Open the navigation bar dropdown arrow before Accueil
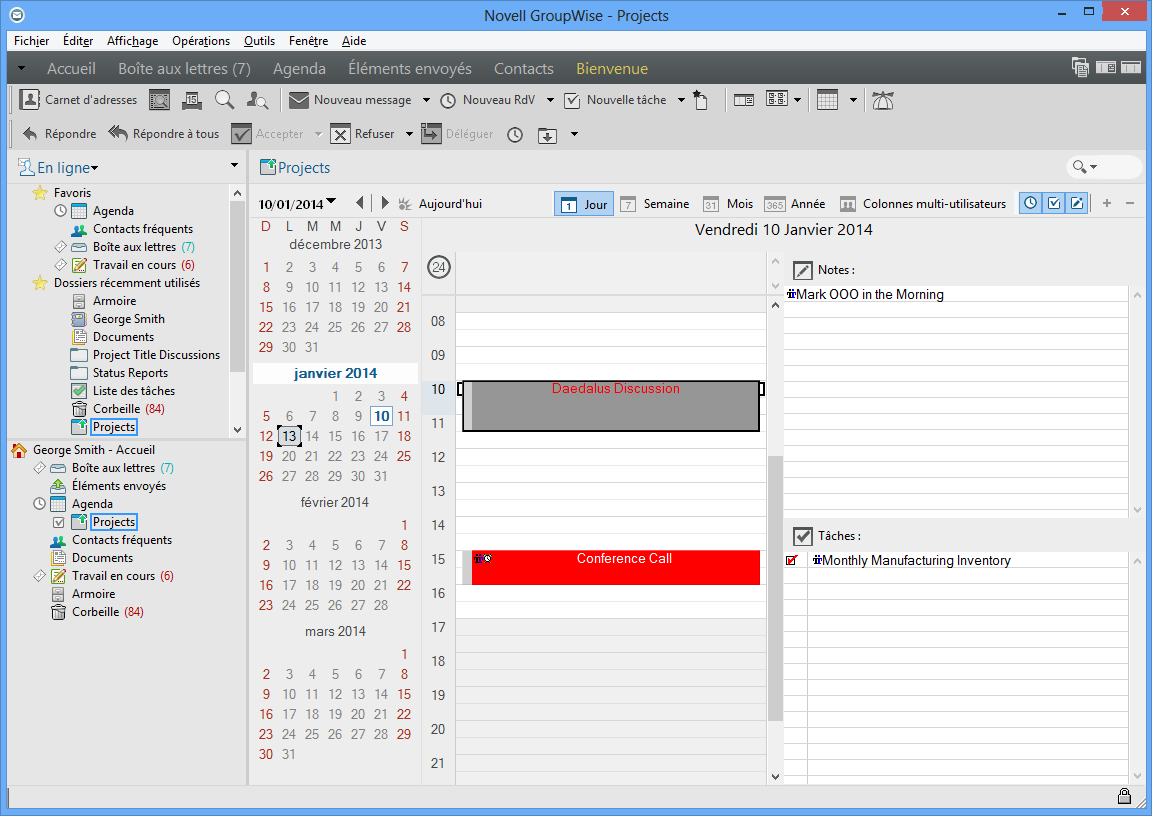The image size is (1152, 816). (x=21, y=68)
